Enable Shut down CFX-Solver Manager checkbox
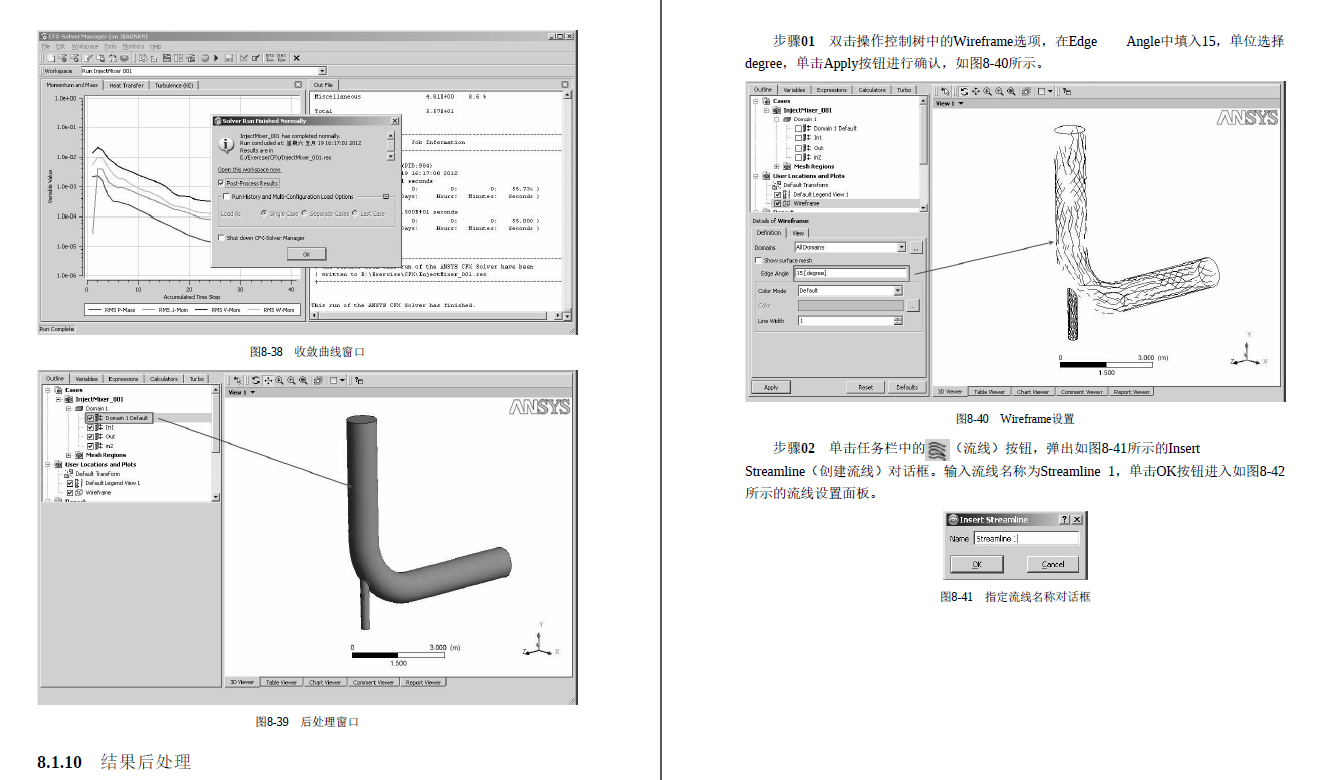Viewport: 1331px width, 780px height. point(221,238)
